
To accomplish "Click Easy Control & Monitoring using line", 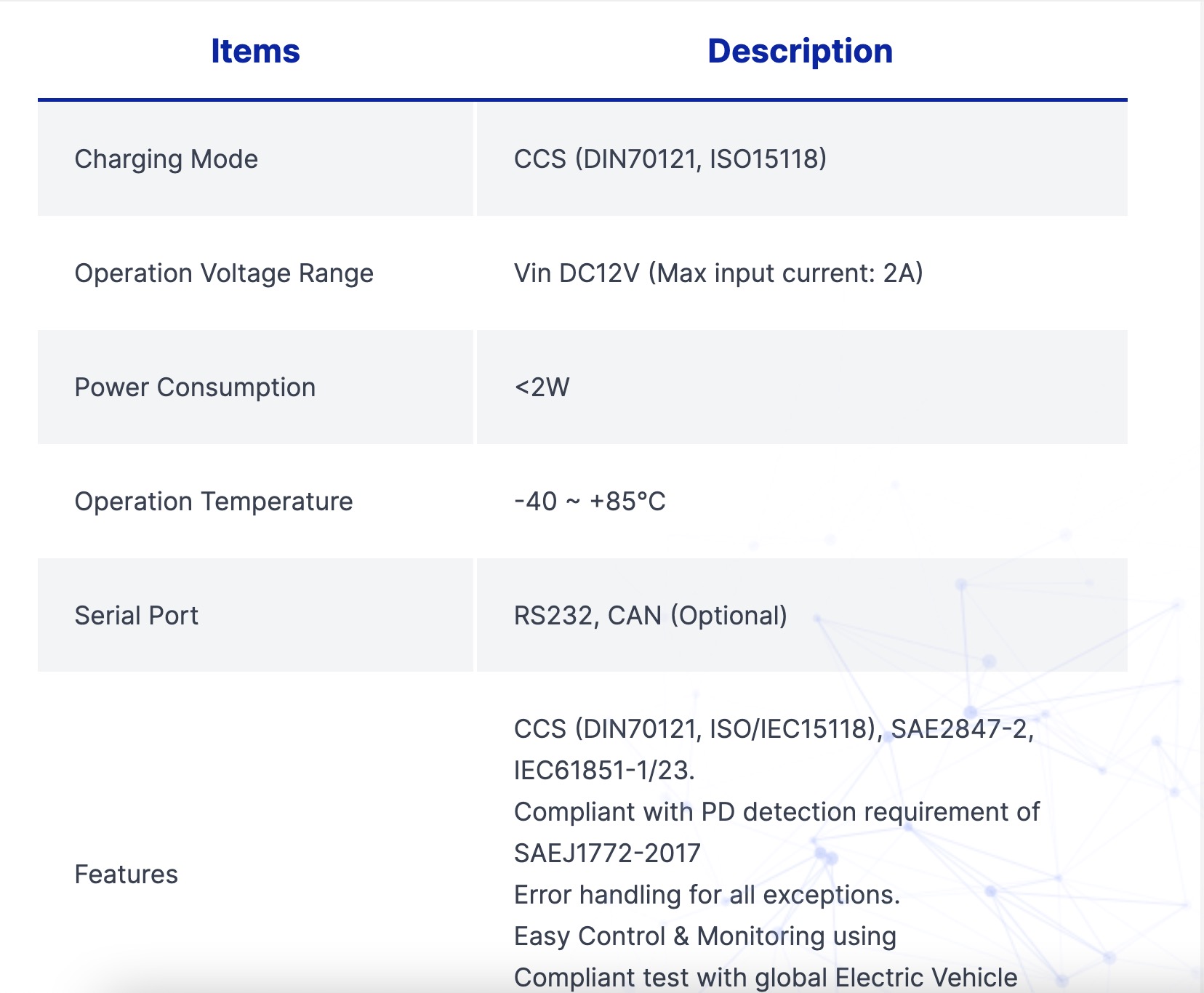I will (705, 936).
